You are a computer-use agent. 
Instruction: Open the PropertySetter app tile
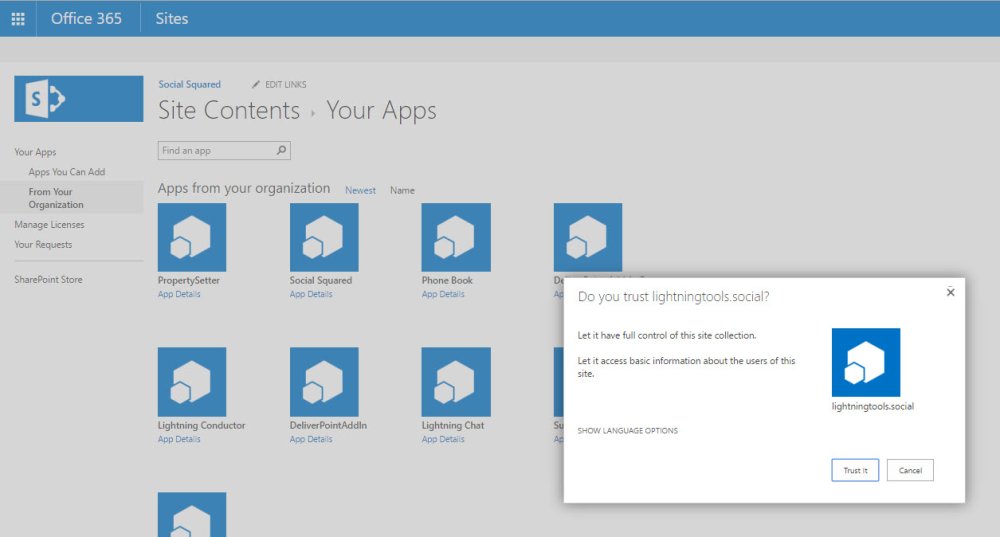(192, 237)
